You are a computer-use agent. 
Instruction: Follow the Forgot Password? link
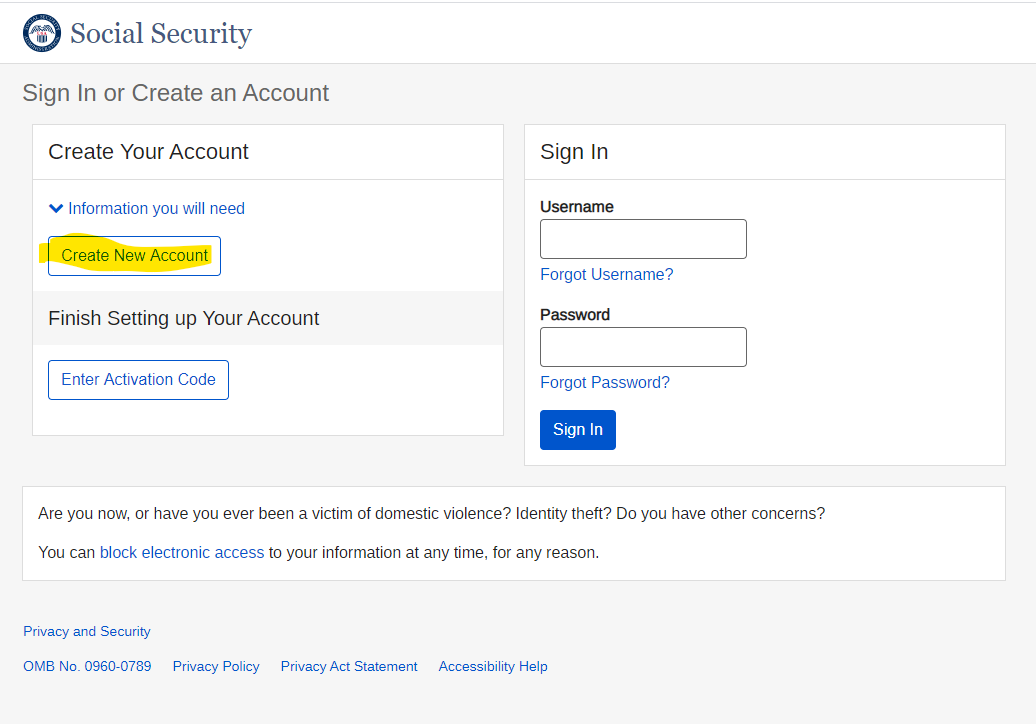(605, 382)
